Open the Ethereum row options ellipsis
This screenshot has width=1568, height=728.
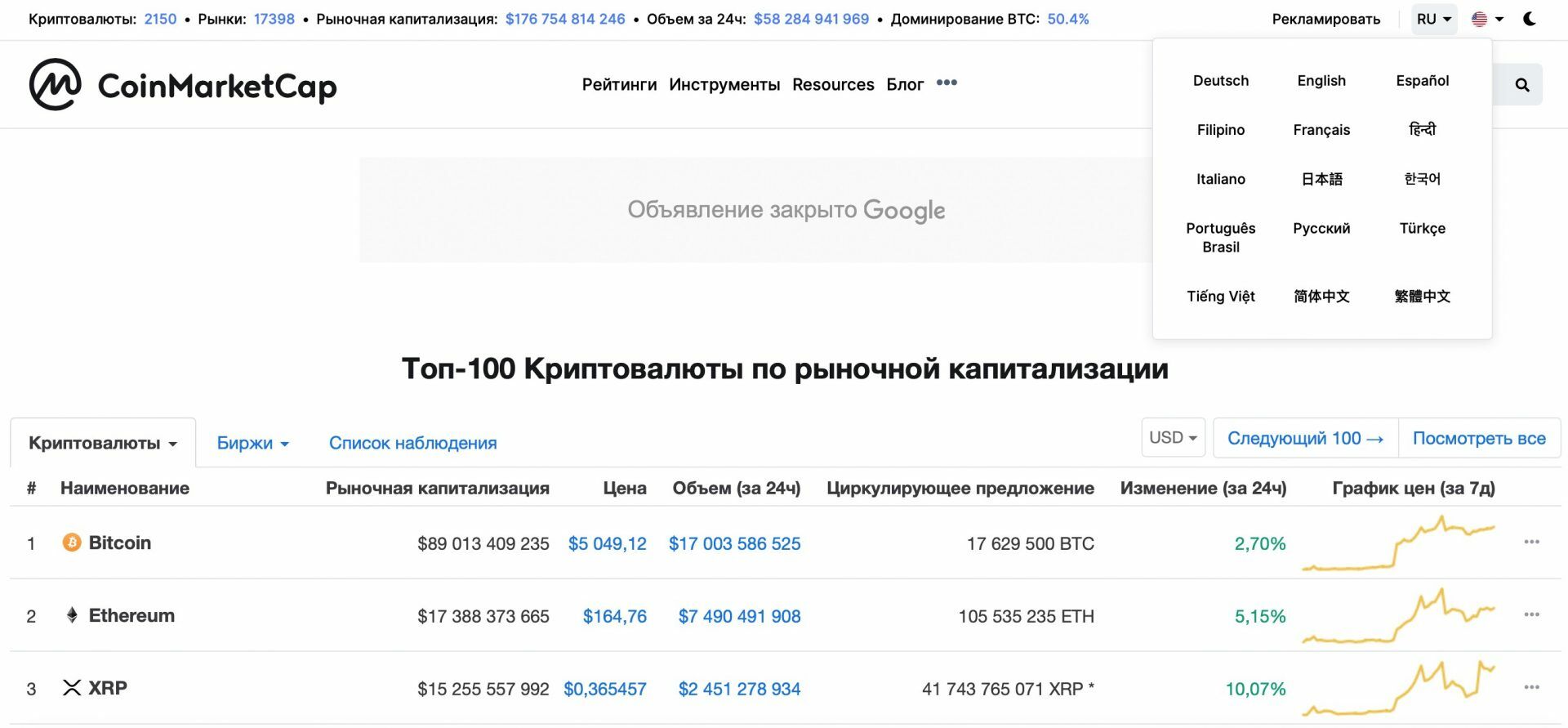tap(1531, 614)
